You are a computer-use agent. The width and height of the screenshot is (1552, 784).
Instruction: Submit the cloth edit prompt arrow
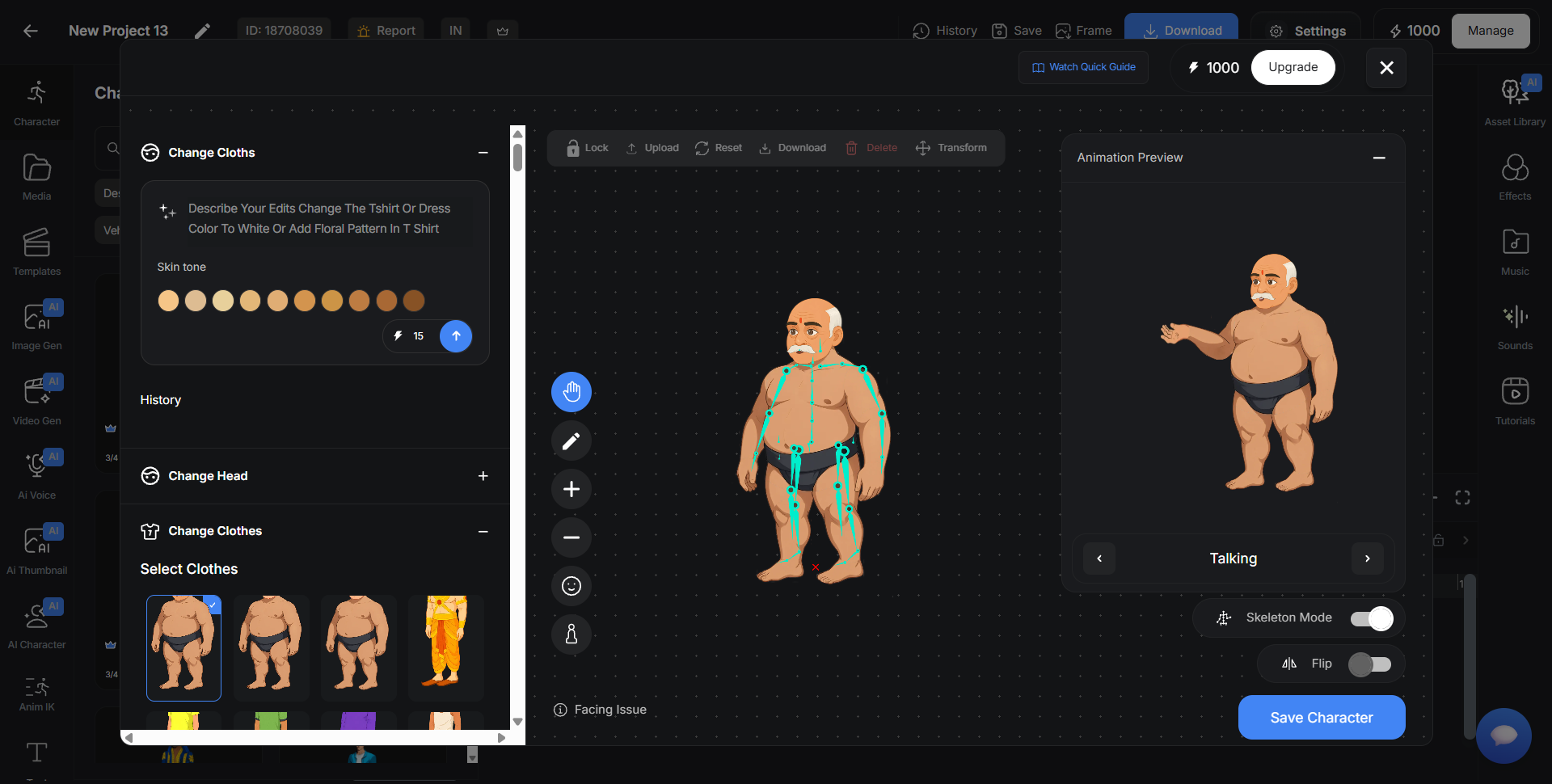[456, 336]
